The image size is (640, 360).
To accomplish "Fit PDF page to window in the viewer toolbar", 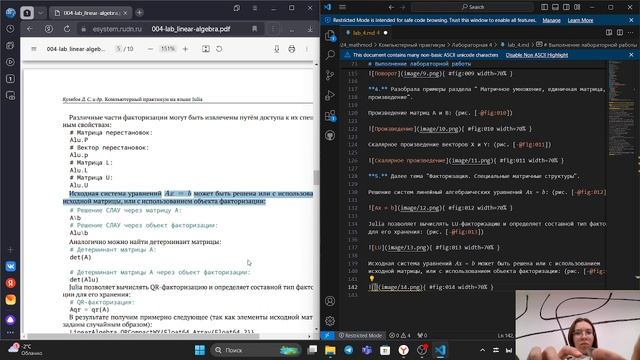I will [x=206, y=49].
